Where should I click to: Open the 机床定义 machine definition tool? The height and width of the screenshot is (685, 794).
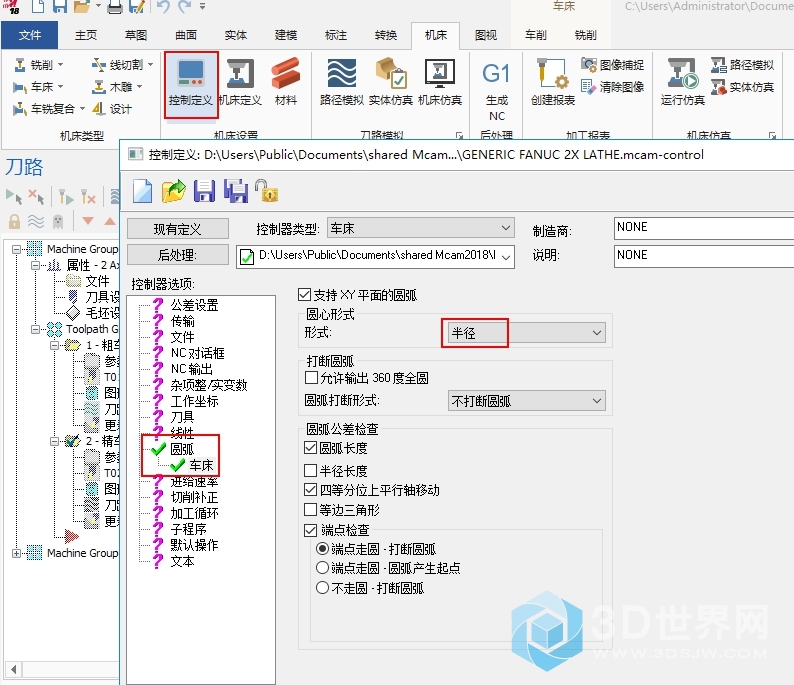(x=240, y=83)
